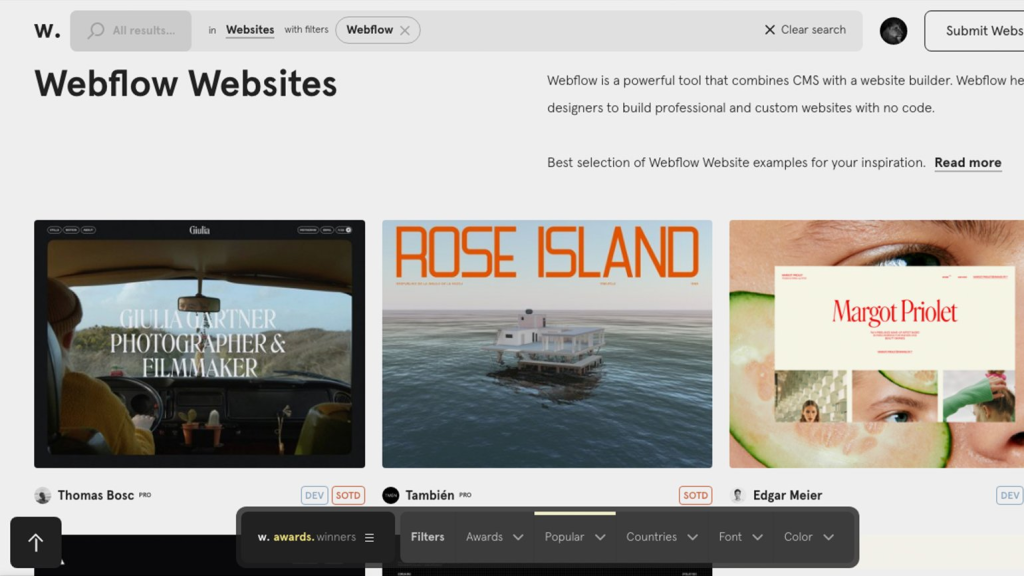
Task: Select the Websites search category
Action: click(250, 30)
